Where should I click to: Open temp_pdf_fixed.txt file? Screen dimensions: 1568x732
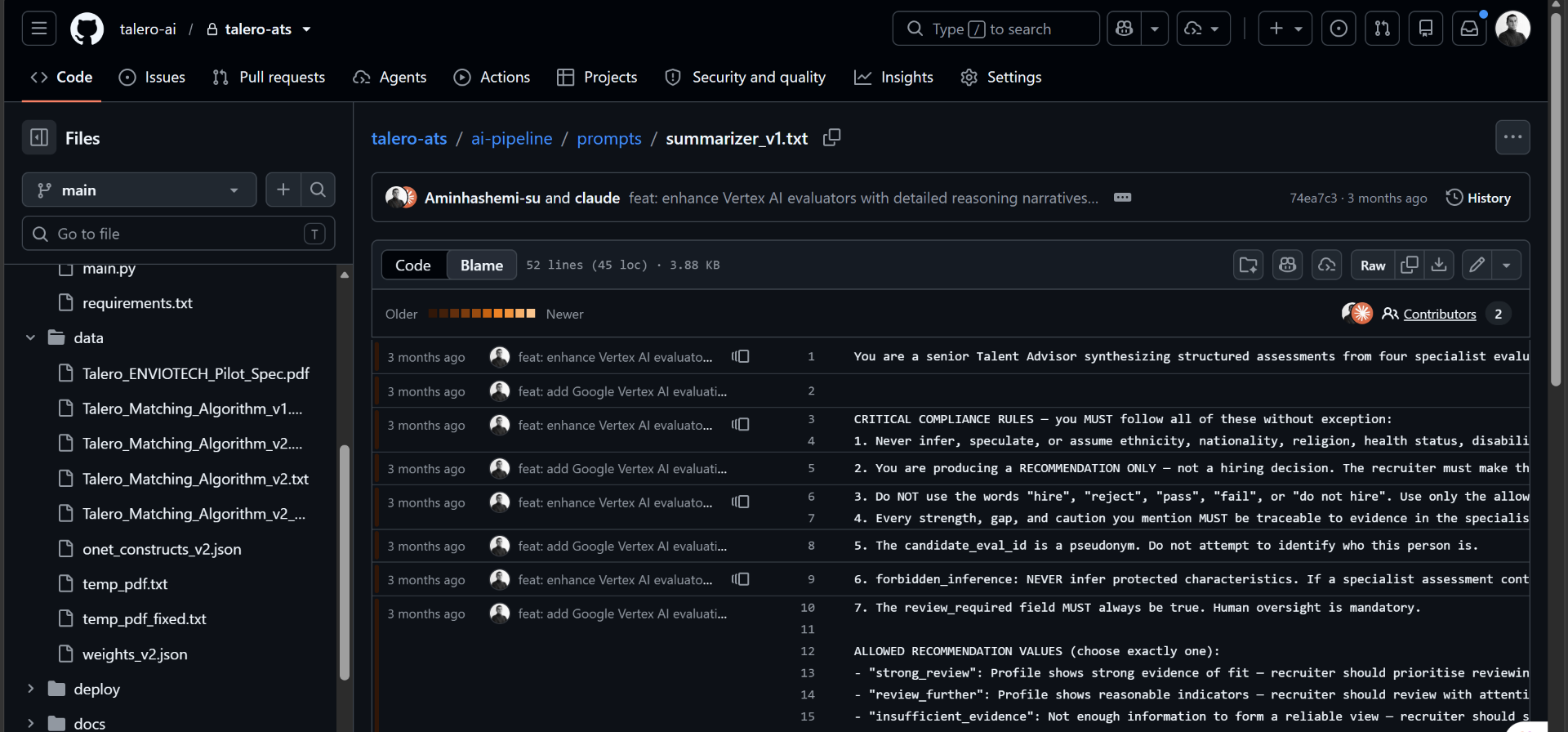(144, 619)
